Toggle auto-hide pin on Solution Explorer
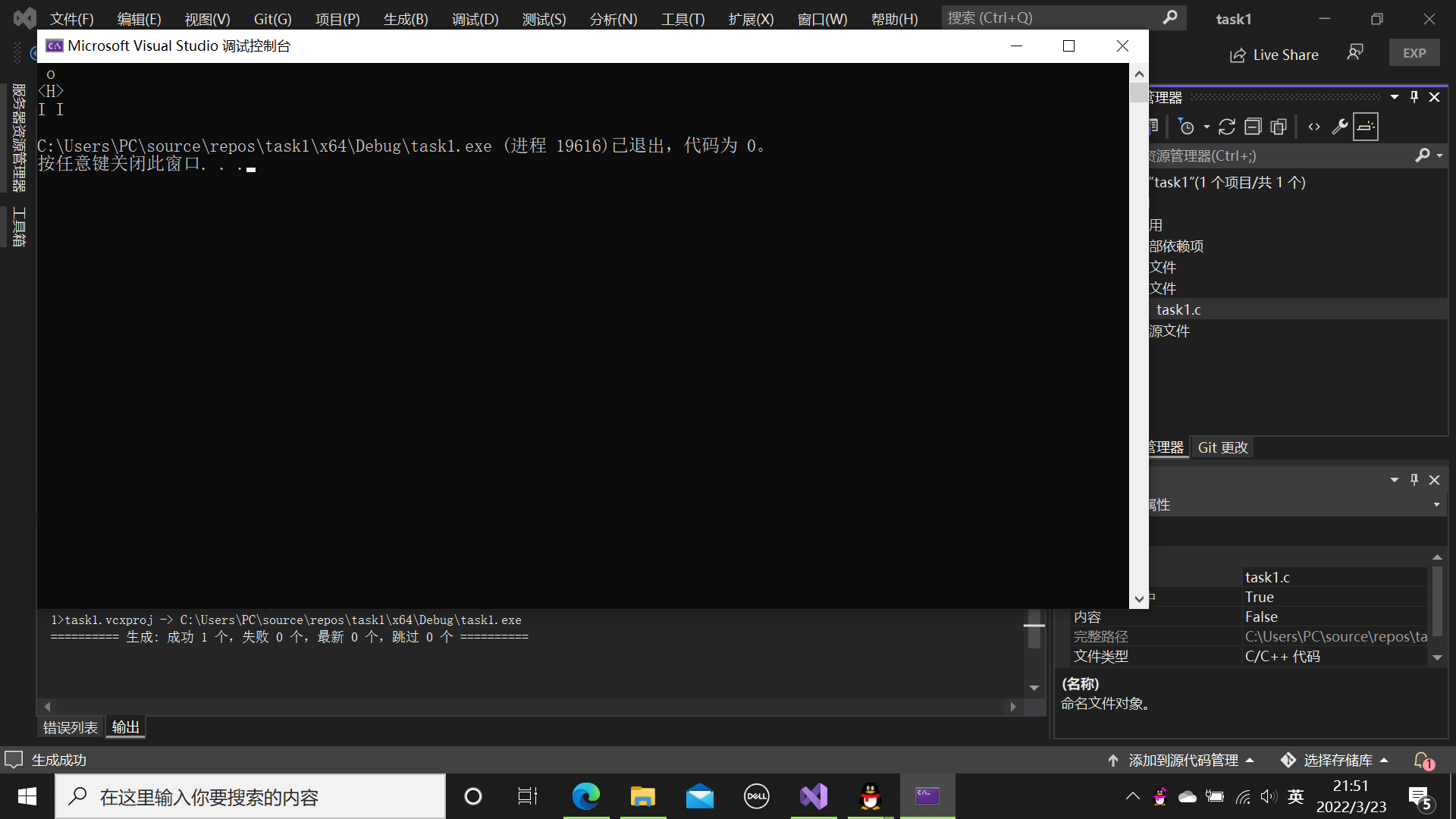This screenshot has width=1456, height=819. pos(1414,97)
